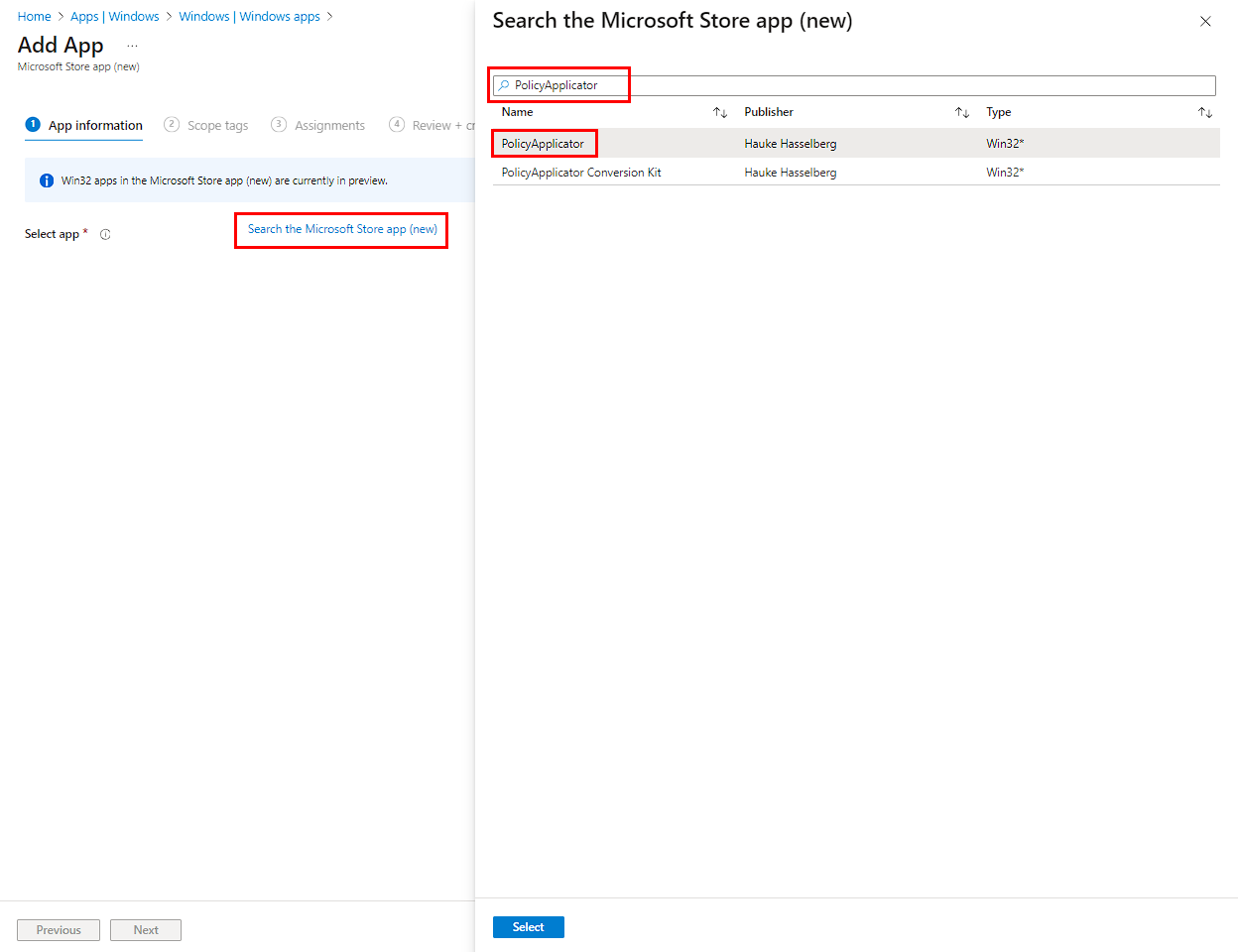Click Type column header
The width and height of the screenshot is (1238, 952).
pyautogui.click(x=998, y=112)
